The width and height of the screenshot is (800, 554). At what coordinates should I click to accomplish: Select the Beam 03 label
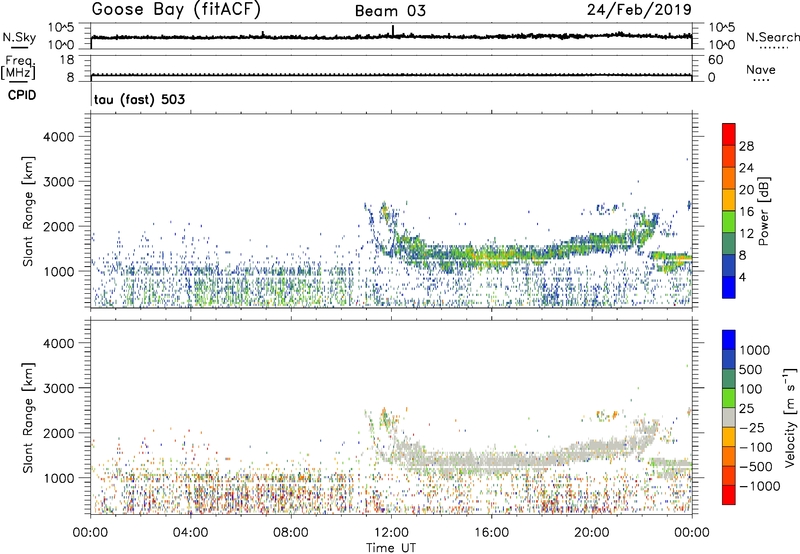coord(390,11)
